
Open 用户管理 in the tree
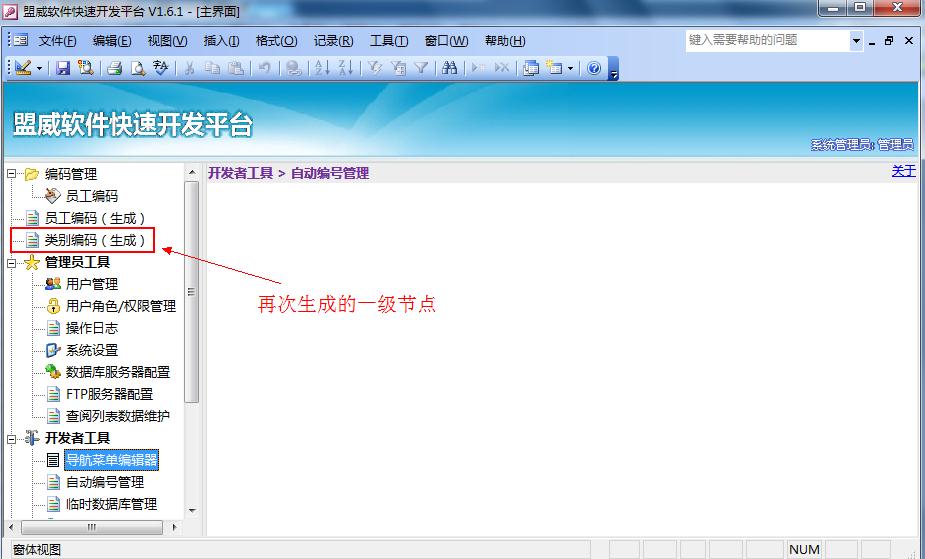tap(91, 284)
